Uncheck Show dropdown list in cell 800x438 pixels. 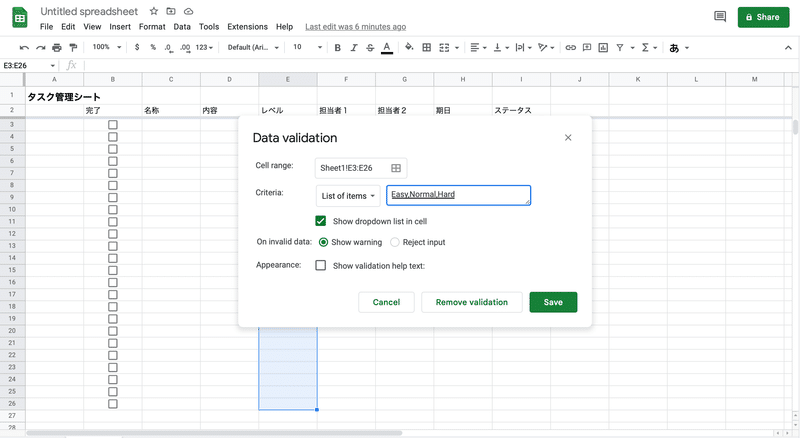tap(320, 221)
